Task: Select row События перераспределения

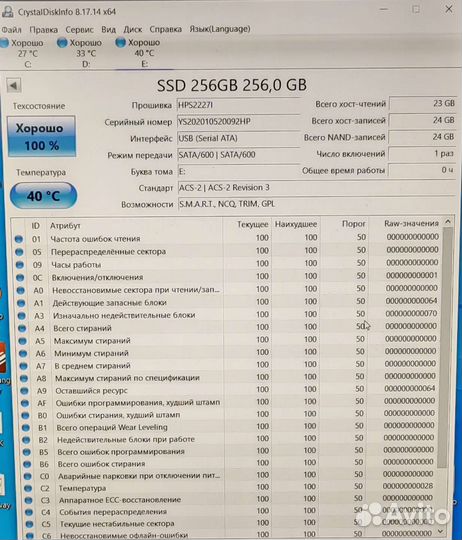Action: click(x=230, y=511)
